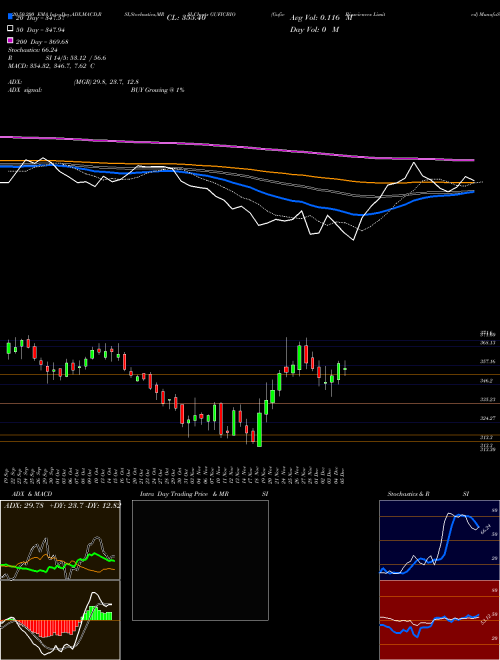This screenshot has height=660, width=500.
Task: Open the ADX indicator chart thumbnail
Action: (60, 540)
